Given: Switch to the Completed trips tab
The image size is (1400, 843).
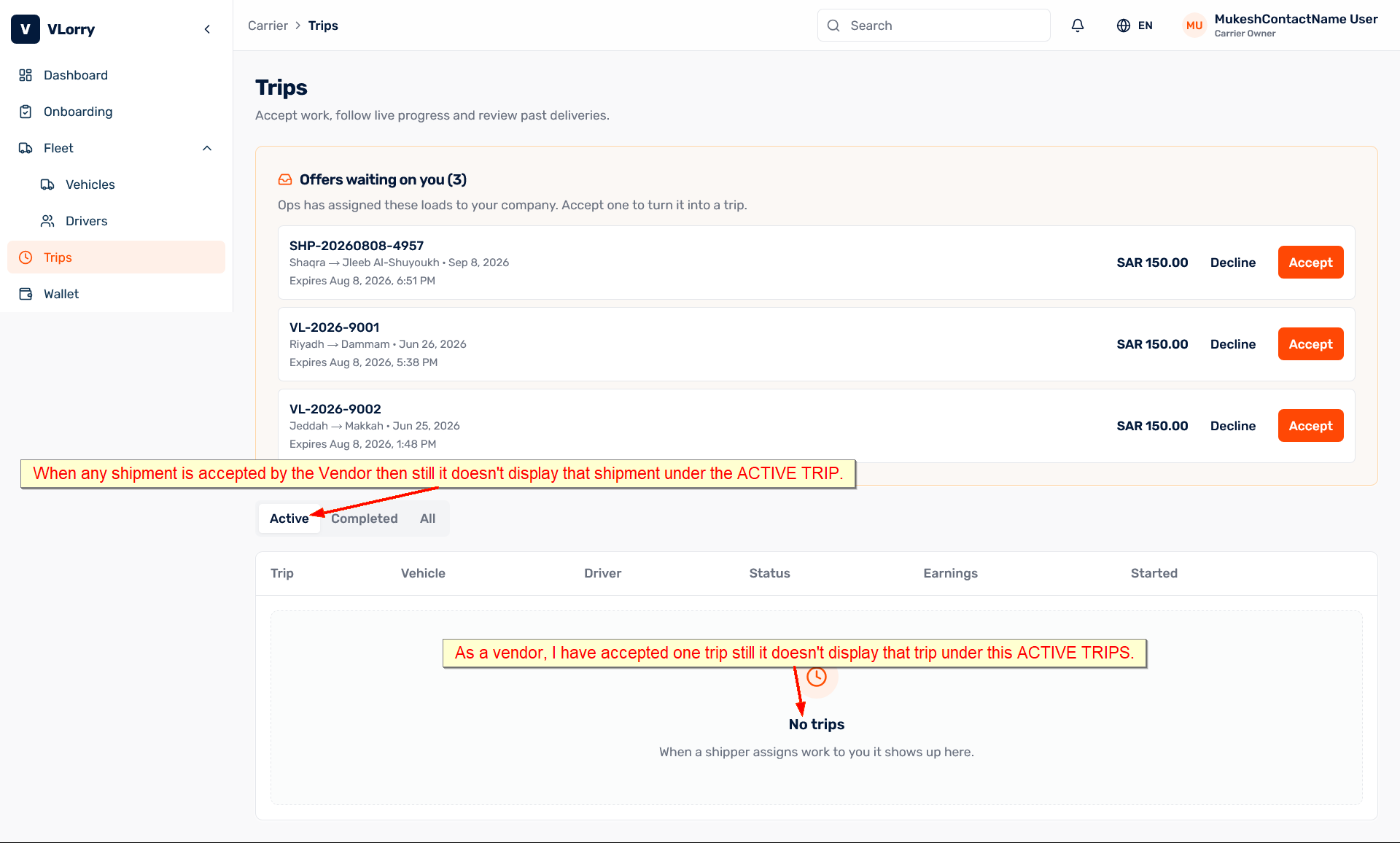Looking at the screenshot, I should click(x=365, y=518).
